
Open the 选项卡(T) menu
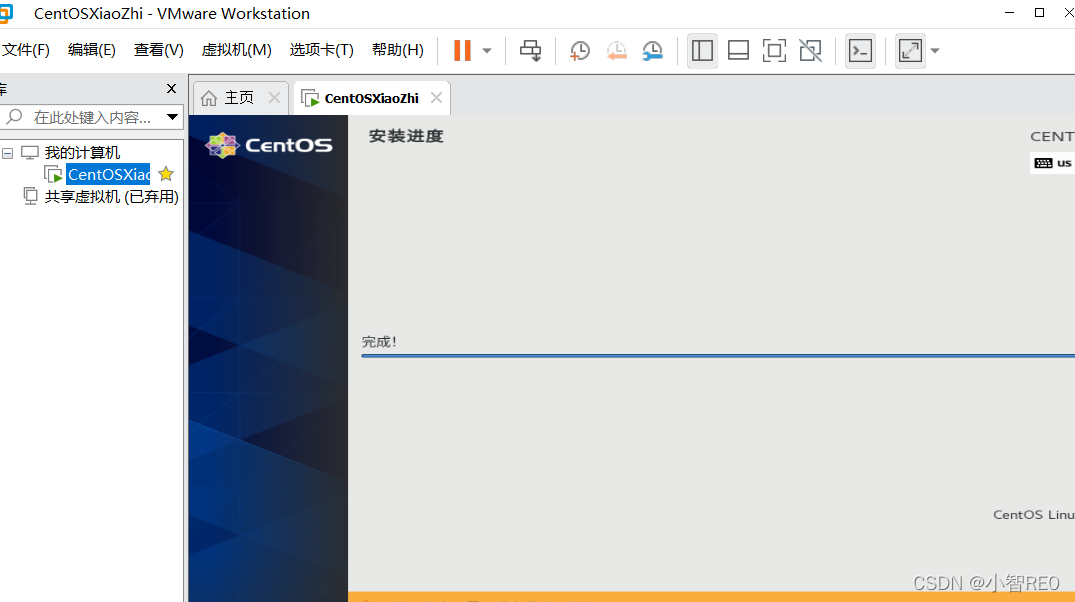coord(322,50)
